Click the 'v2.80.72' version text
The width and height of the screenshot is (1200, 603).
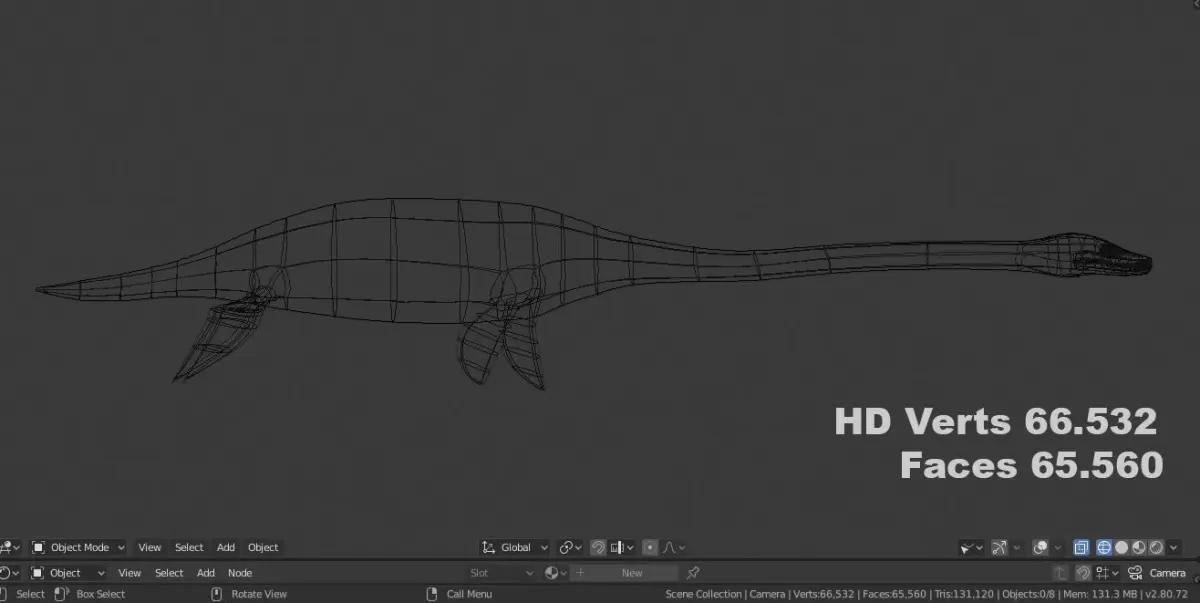1167,594
